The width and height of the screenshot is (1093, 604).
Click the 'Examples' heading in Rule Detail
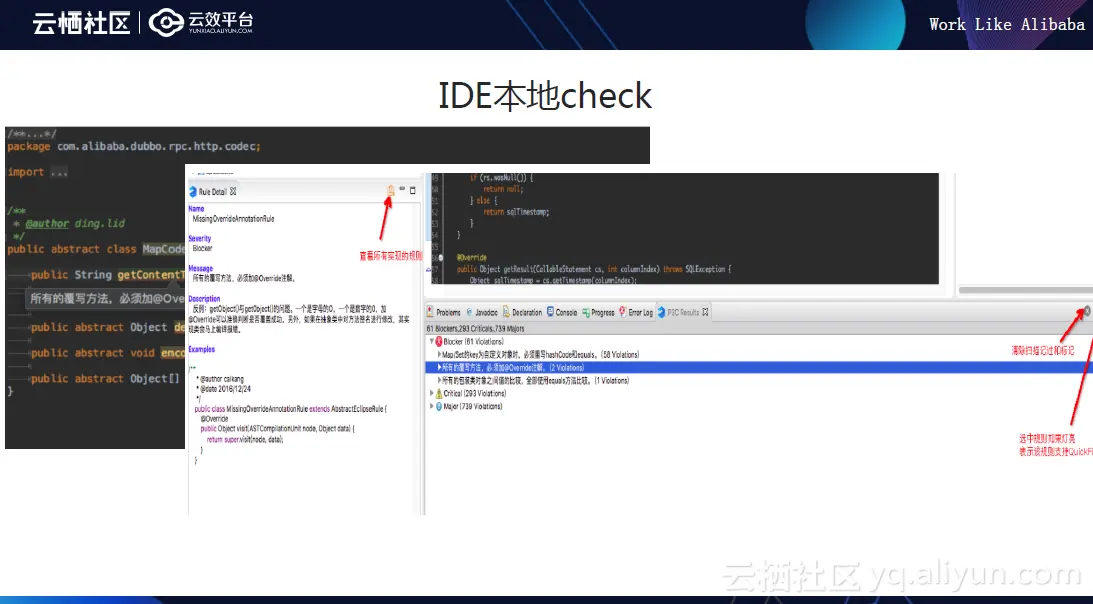tap(201, 349)
